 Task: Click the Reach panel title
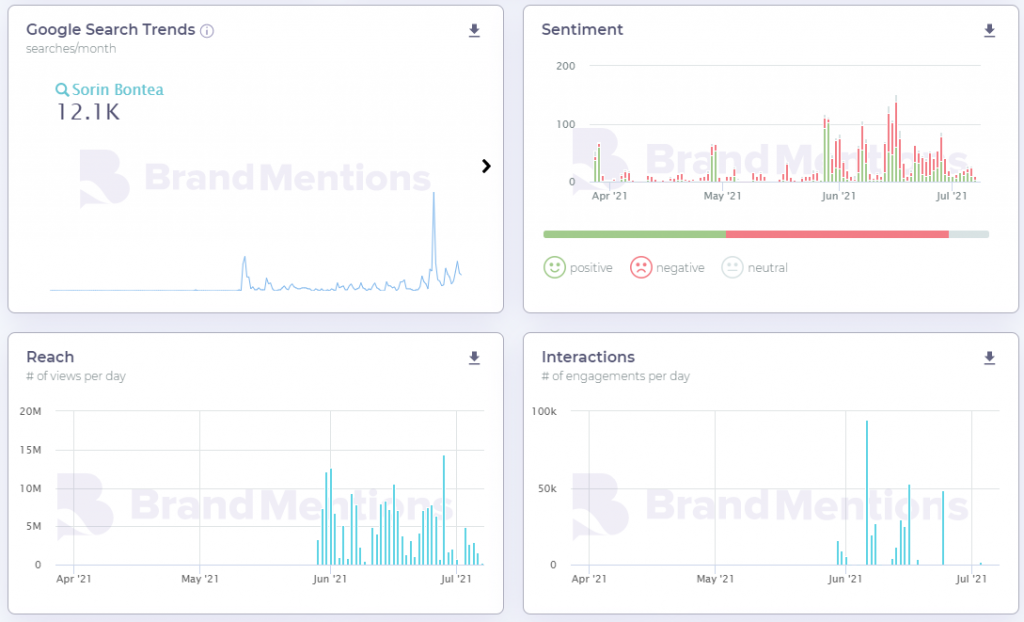50,357
